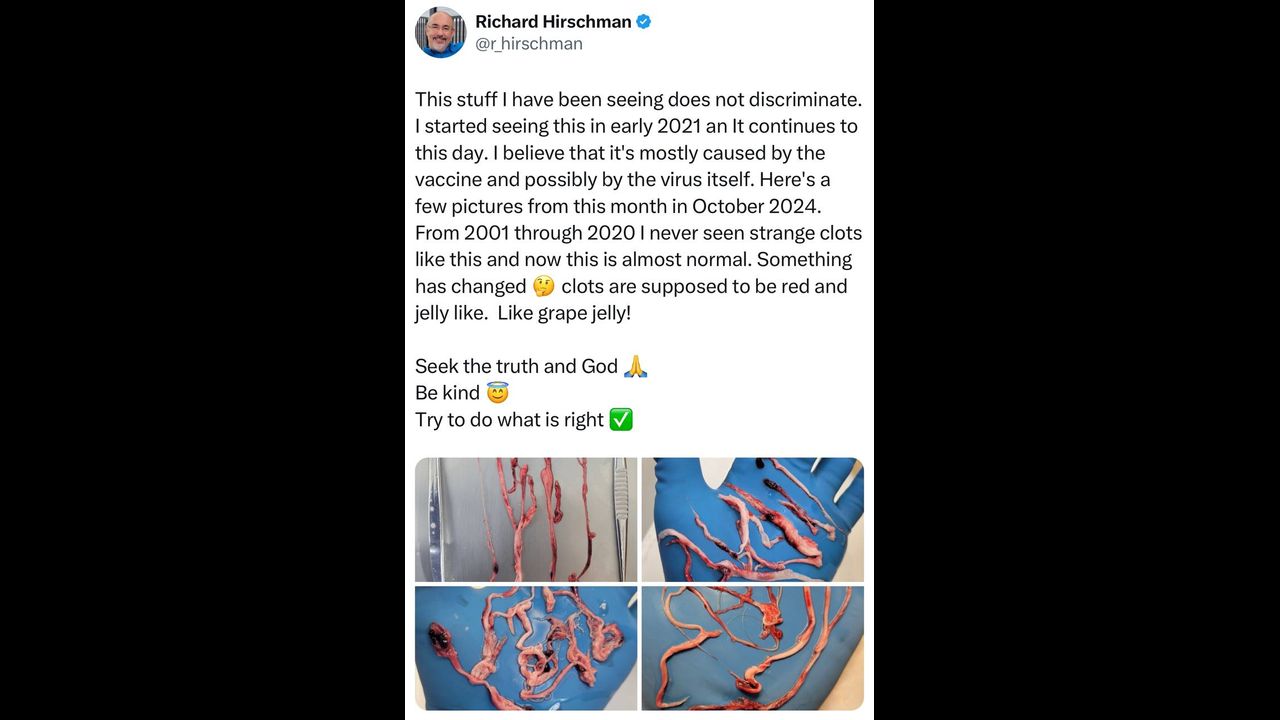Open bottom-left clot photo
The width and height of the screenshot is (1280, 720).
(x=526, y=648)
